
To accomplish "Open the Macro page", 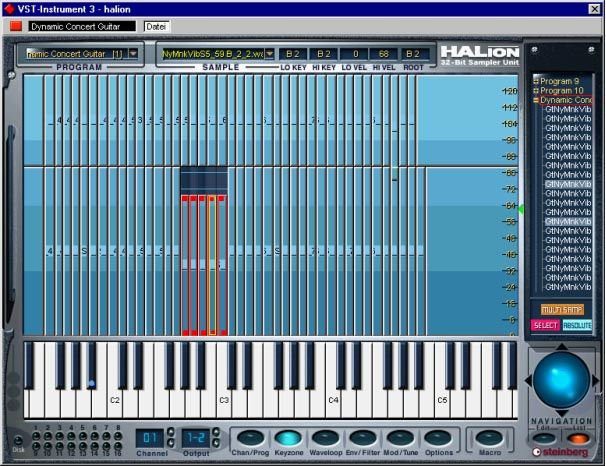I will click(x=489, y=438).
